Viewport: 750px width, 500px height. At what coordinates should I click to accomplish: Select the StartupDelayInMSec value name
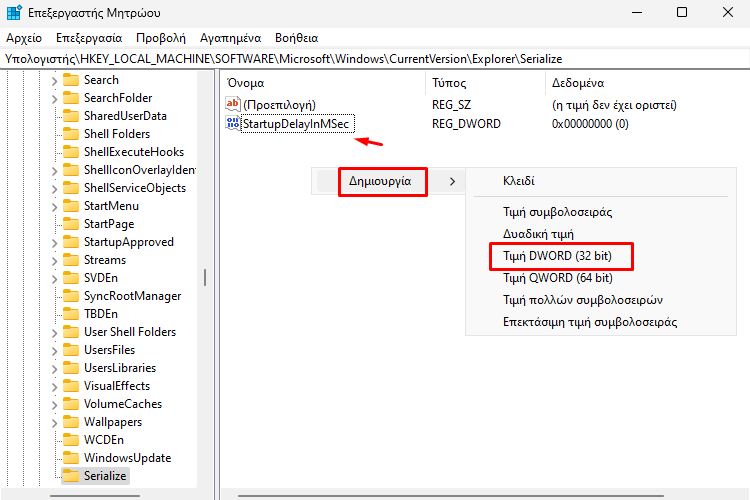tap(297, 124)
